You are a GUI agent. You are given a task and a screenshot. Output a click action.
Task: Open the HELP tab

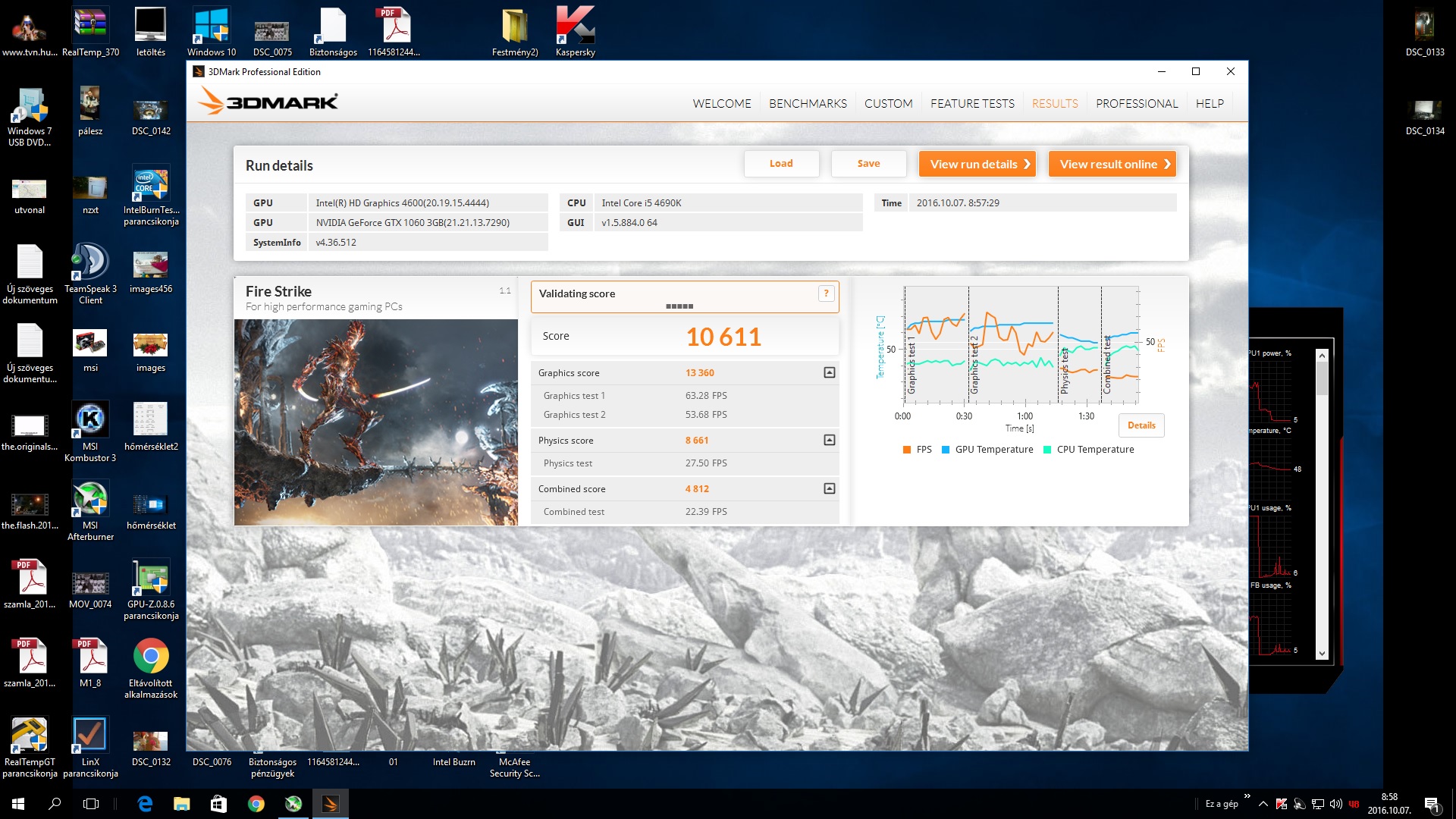tap(1210, 103)
